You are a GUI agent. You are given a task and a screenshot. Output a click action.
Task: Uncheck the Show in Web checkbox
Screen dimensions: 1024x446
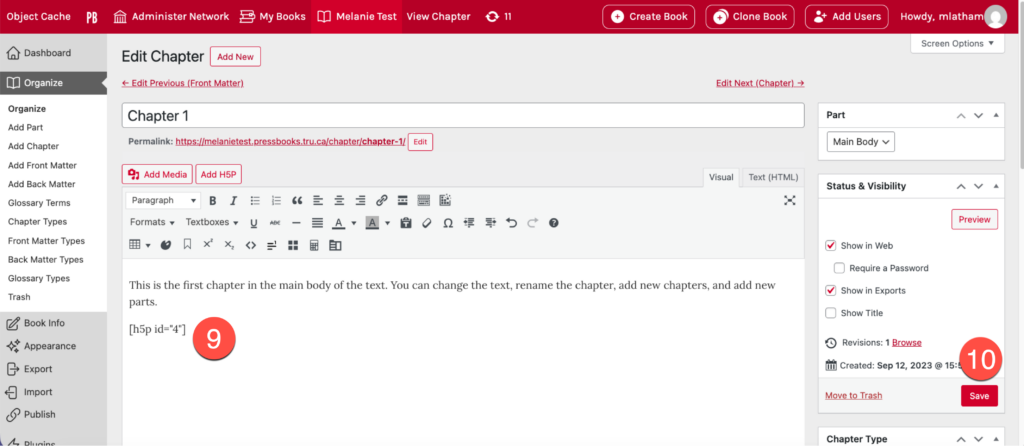[831, 245]
